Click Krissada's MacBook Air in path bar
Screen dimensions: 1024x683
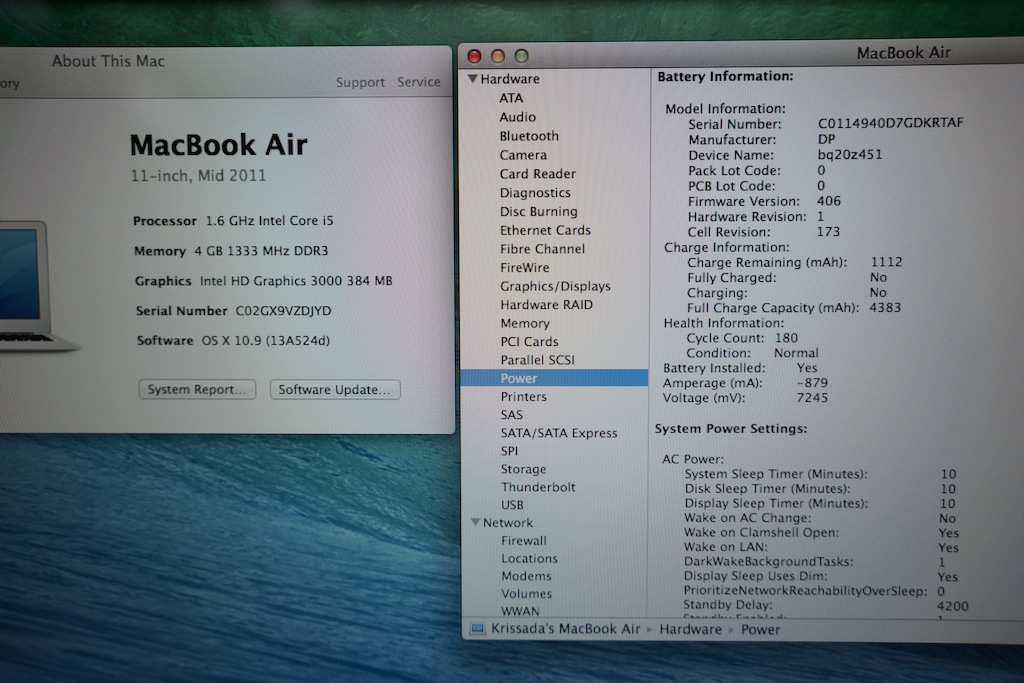(566, 629)
